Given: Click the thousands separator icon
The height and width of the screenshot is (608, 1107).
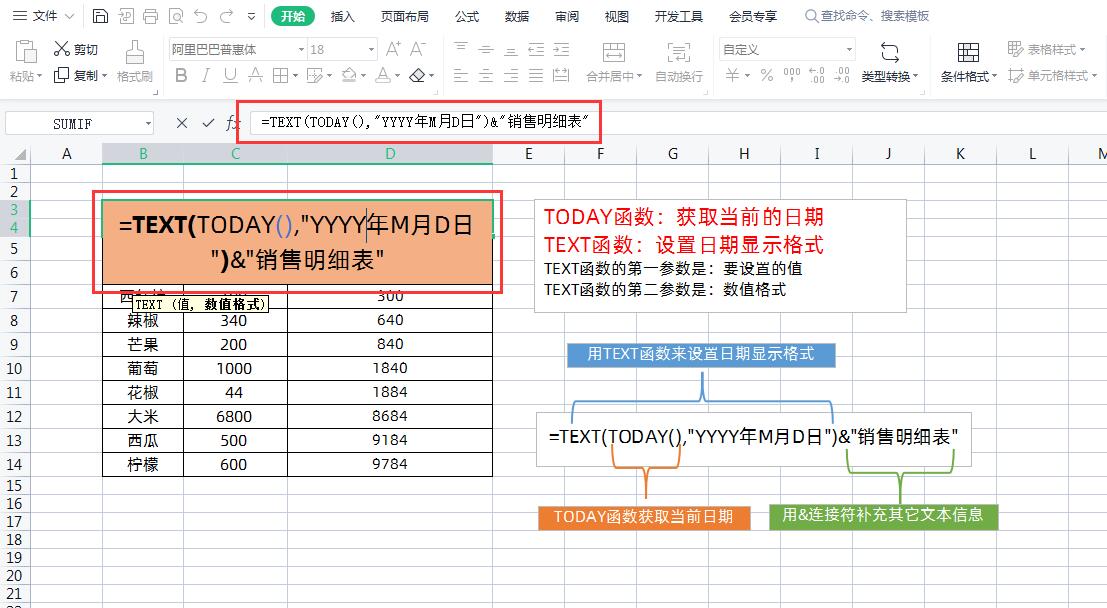Looking at the screenshot, I should [792, 76].
